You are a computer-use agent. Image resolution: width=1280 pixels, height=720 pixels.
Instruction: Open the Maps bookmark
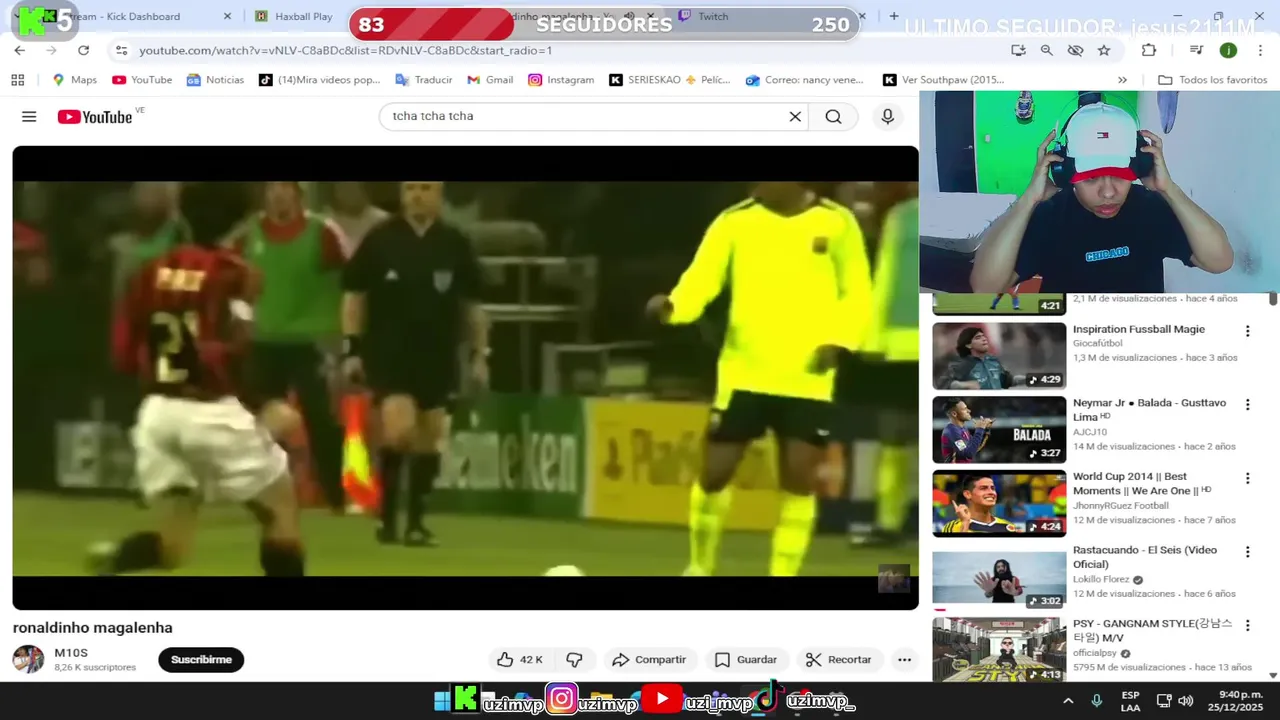click(x=75, y=80)
